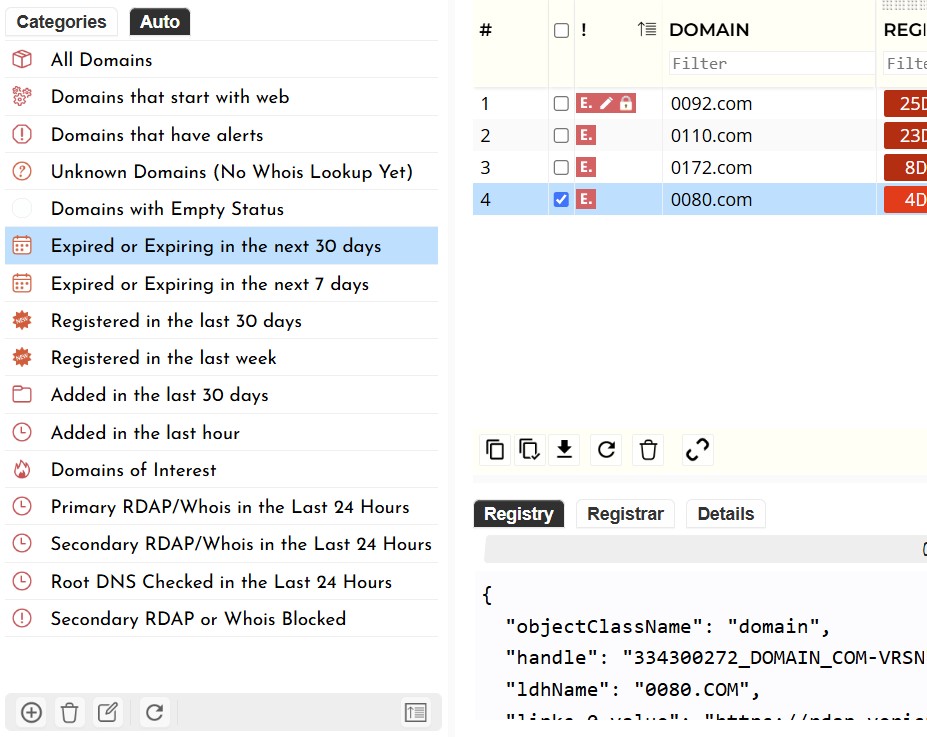The height and width of the screenshot is (737, 927).
Task: Click the E. badge on 0080.com row
Action: [x=586, y=199]
